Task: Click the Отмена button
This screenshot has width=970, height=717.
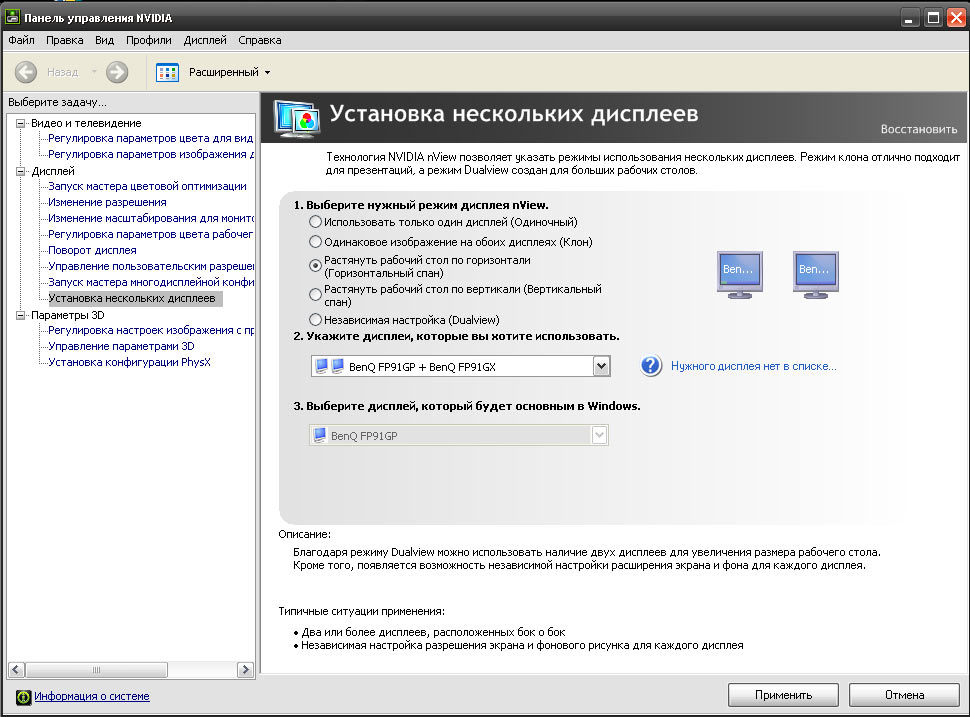Action: click(904, 695)
